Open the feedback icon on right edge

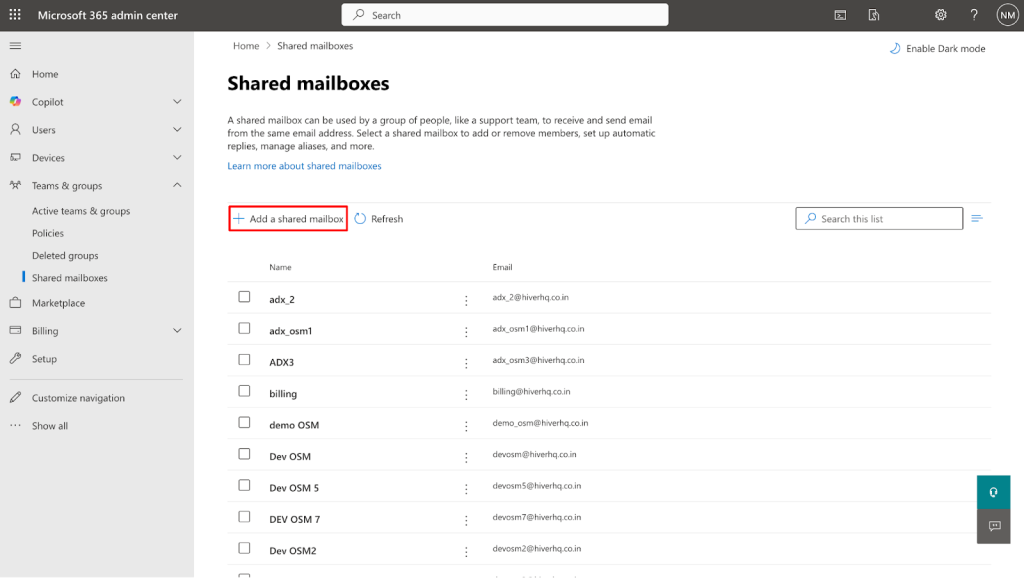point(993,526)
